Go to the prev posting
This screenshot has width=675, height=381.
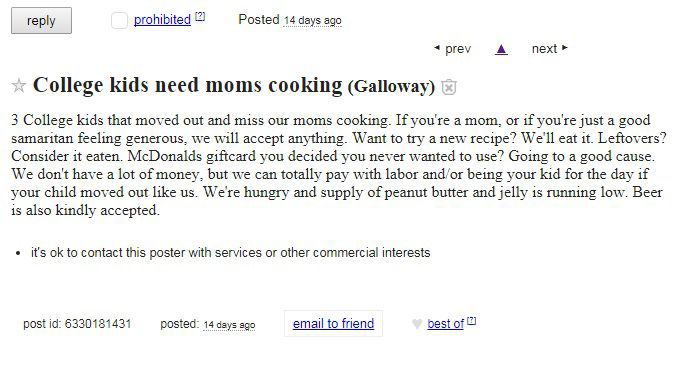coord(452,49)
